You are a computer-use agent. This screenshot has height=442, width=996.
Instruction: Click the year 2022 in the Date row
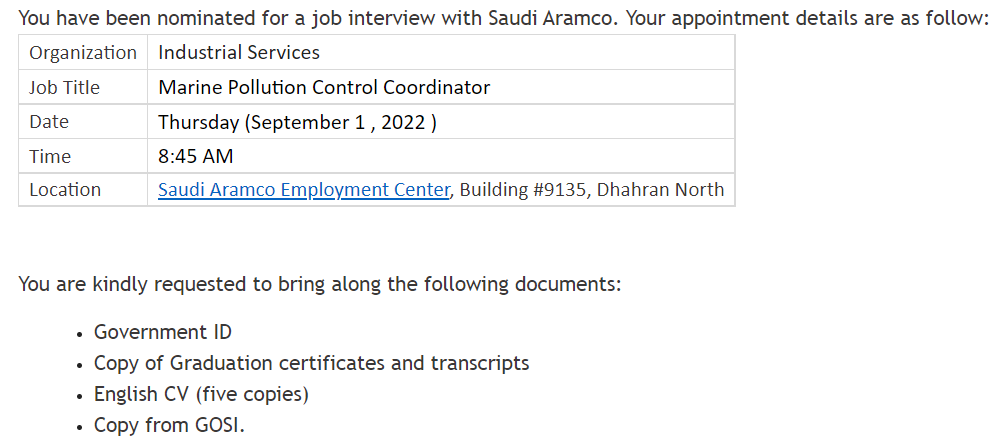403,121
